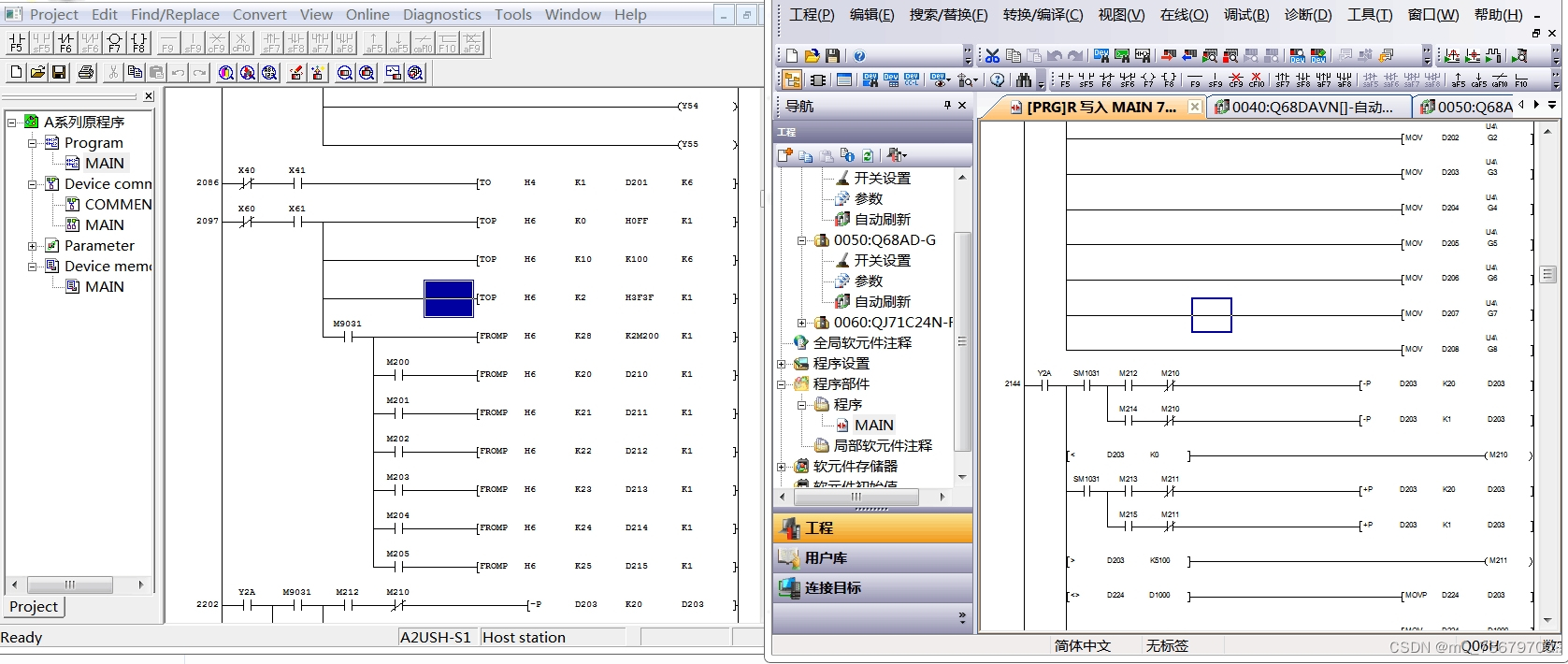This screenshot has height=664, width=1568.
Task: Select the sF7 rising pulse tool in right window
Action: pyautogui.click(x=1283, y=80)
